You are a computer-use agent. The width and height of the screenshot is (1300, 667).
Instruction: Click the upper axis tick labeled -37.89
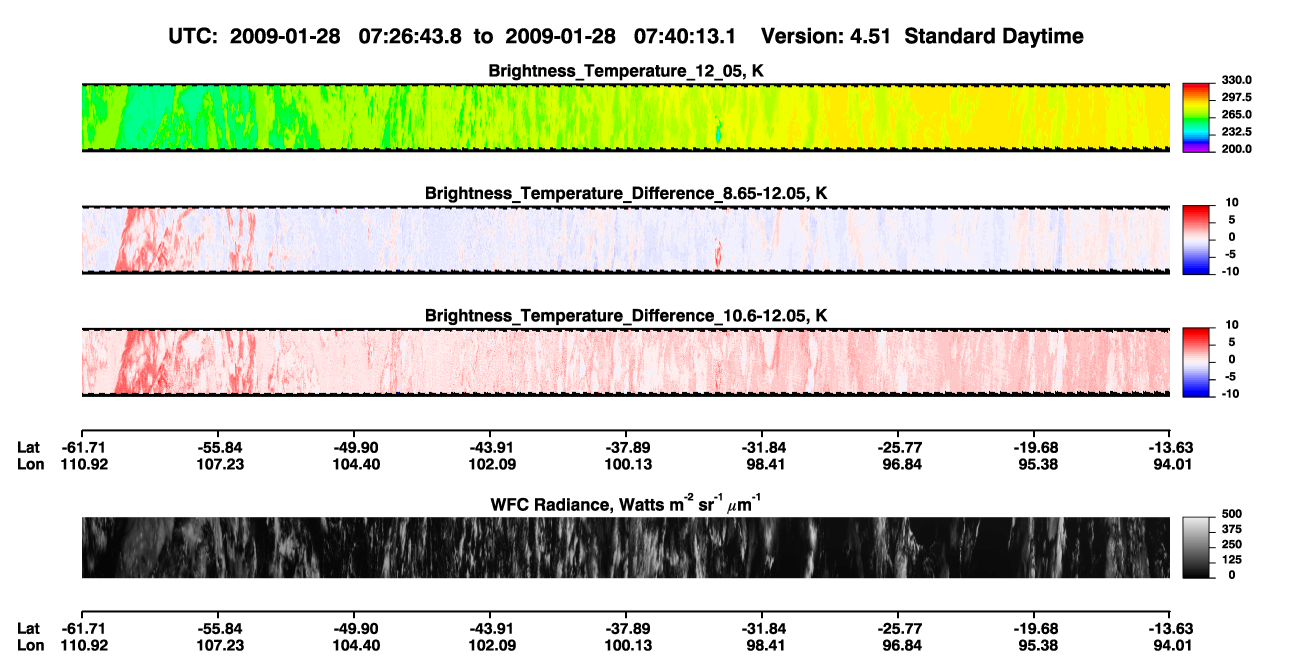tap(626, 447)
